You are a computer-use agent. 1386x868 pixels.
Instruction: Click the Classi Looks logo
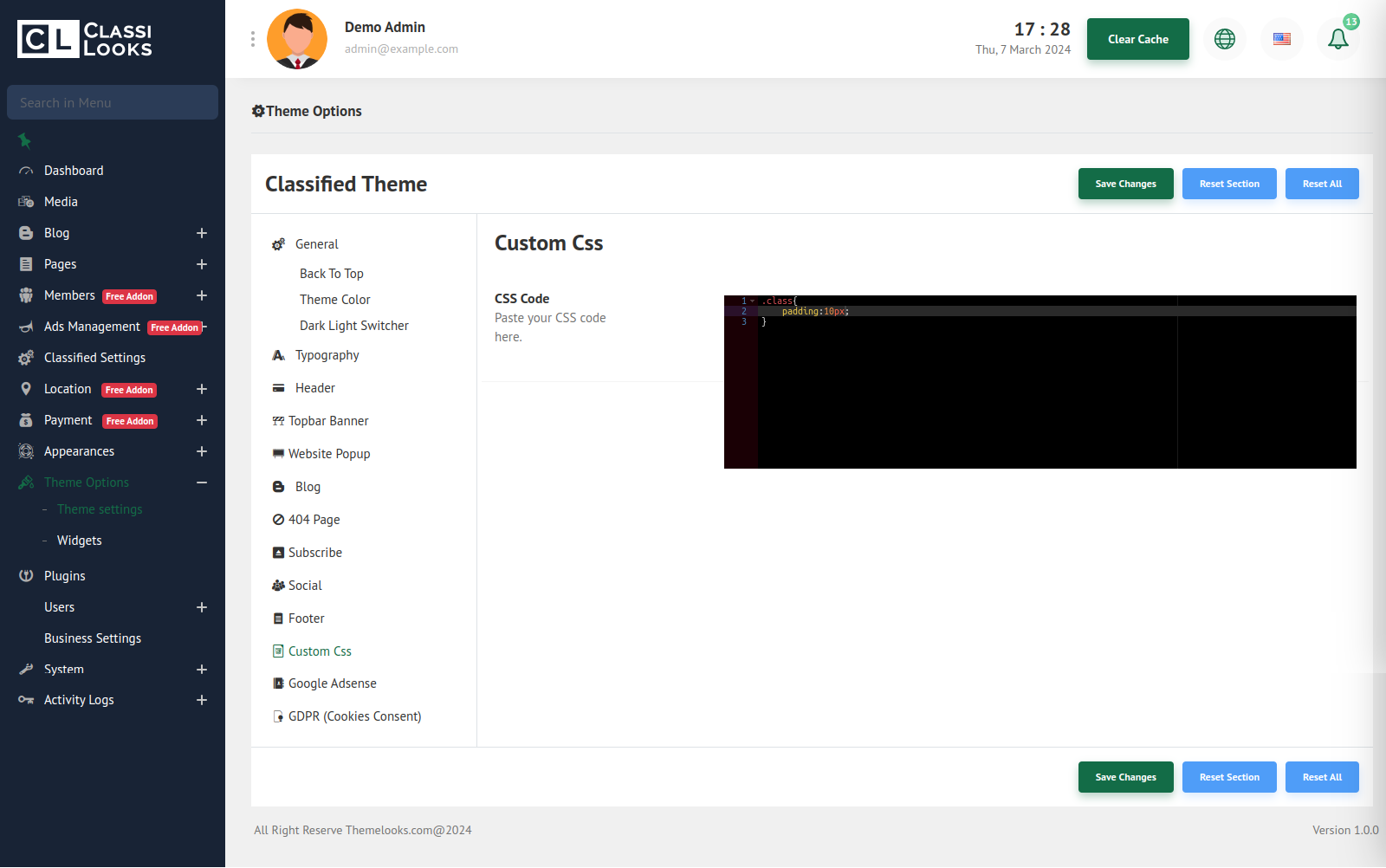pyautogui.click(x=85, y=39)
